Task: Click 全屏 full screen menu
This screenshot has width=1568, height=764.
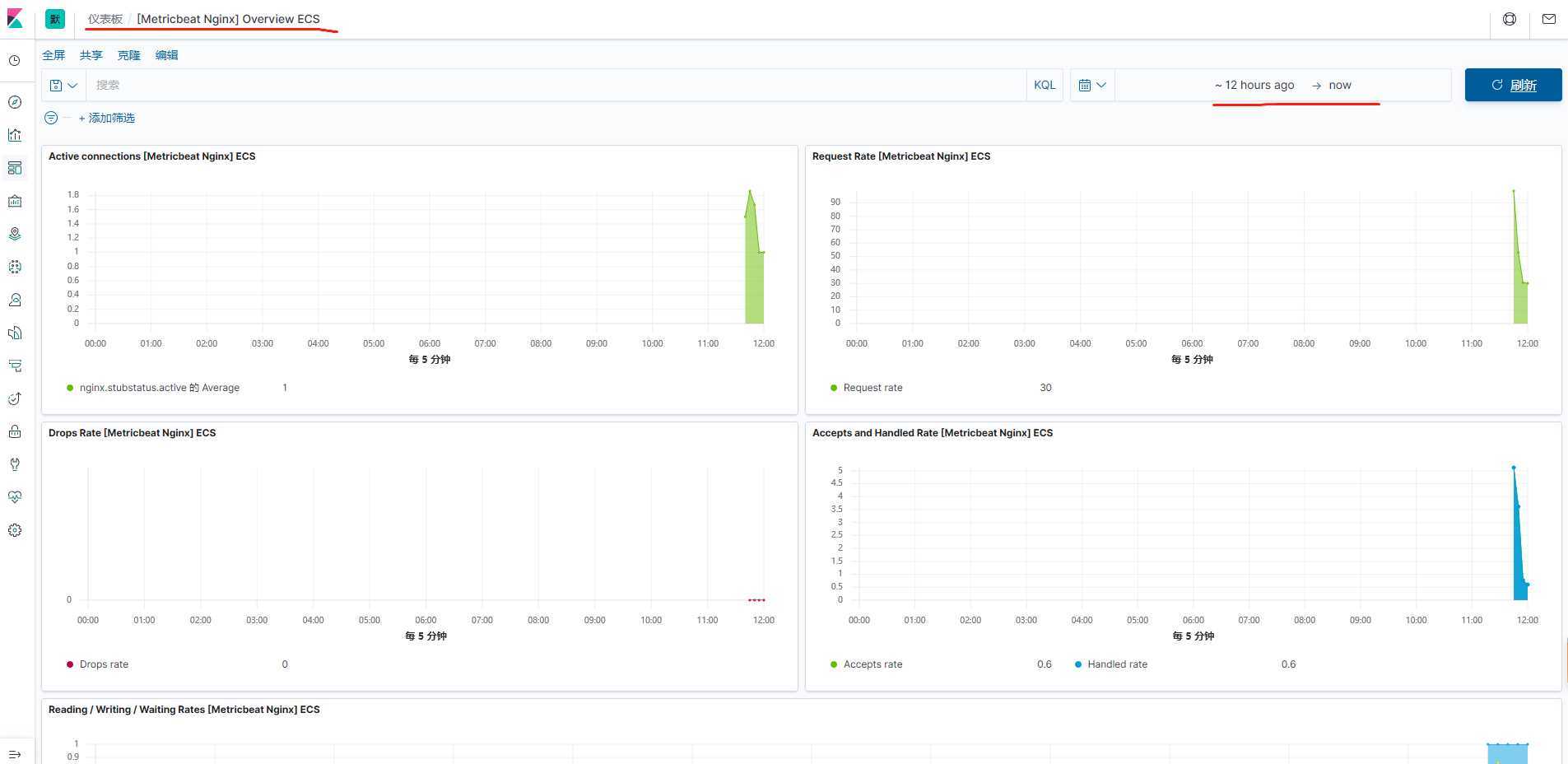Action: point(54,55)
